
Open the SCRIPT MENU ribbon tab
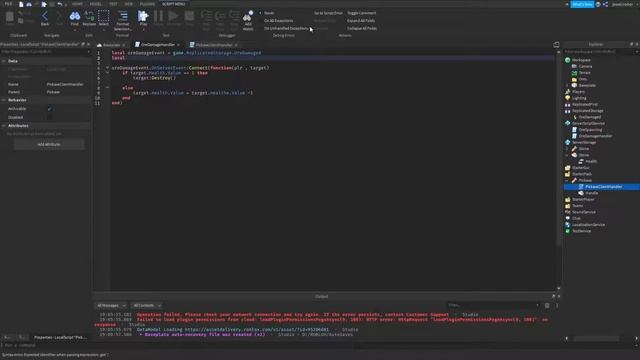[173, 4]
